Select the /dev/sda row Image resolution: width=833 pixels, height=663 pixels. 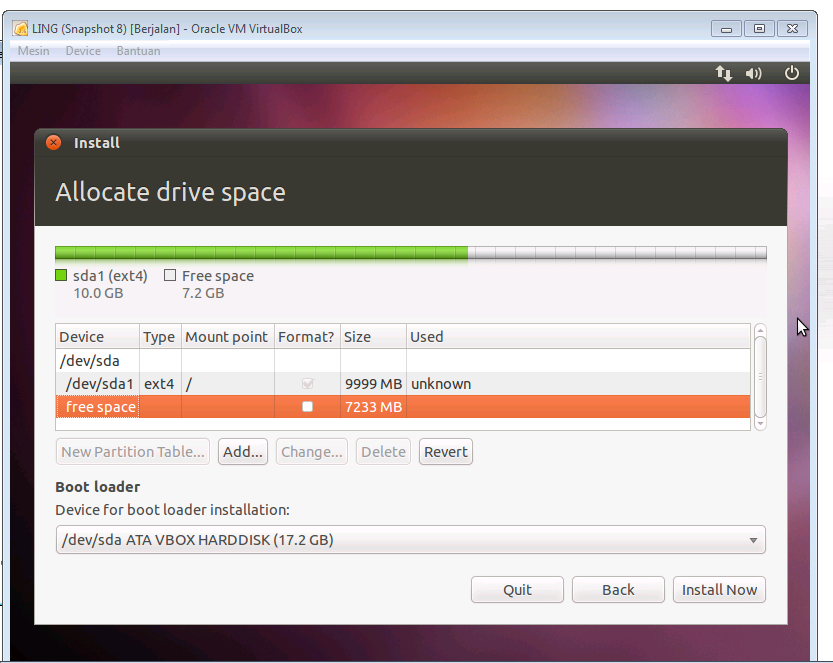pyautogui.click(x=403, y=361)
